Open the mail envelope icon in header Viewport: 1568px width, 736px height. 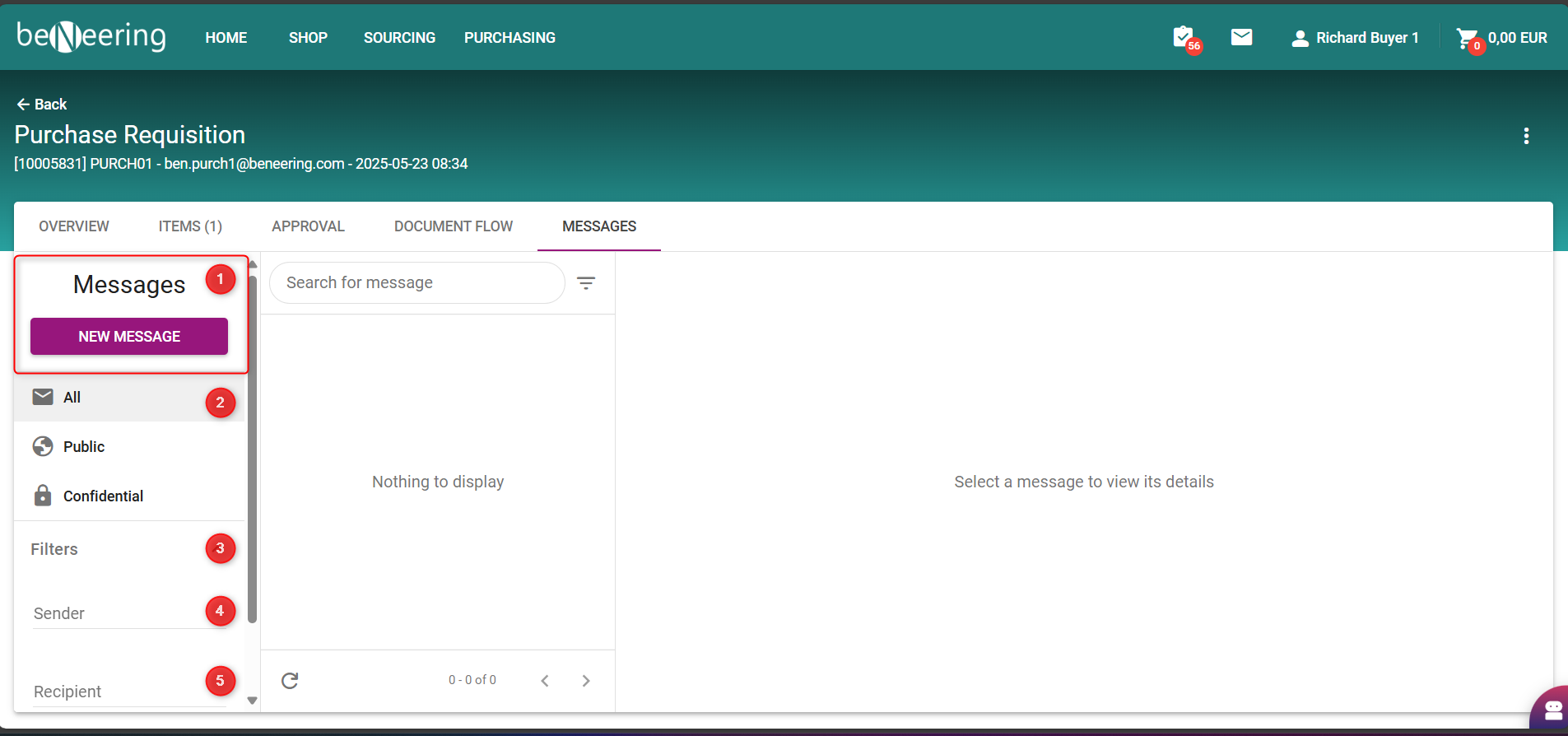point(1241,37)
